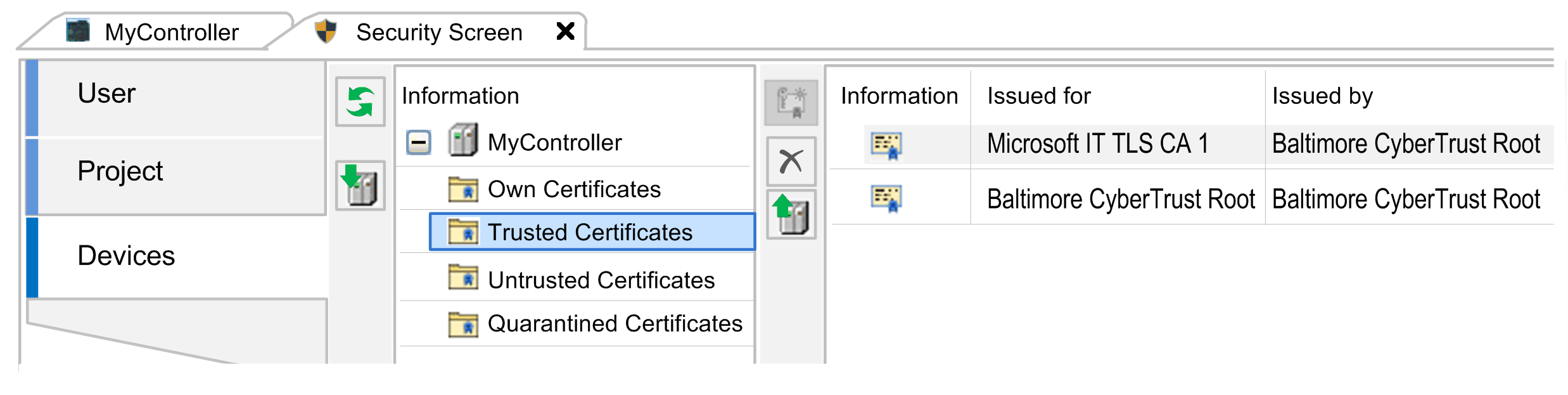This screenshot has width=1568, height=395.
Task: Open the Project section
Action: click(x=120, y=171)
